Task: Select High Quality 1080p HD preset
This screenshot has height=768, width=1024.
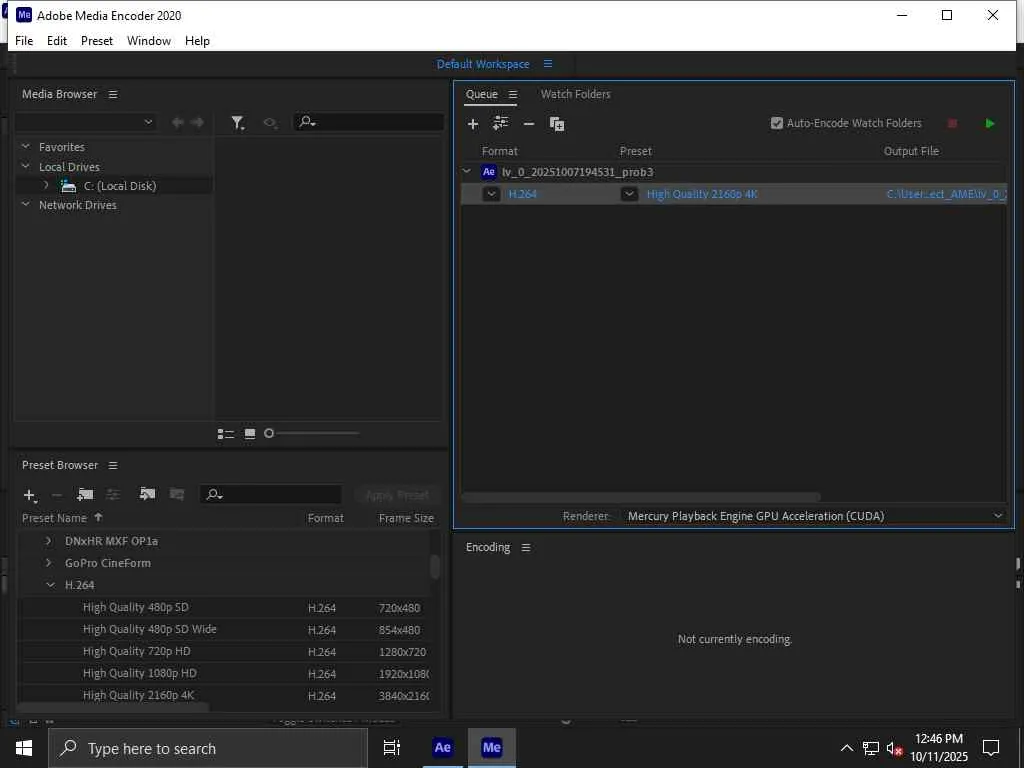Action: pyautogui.click(x=140, y=673)
